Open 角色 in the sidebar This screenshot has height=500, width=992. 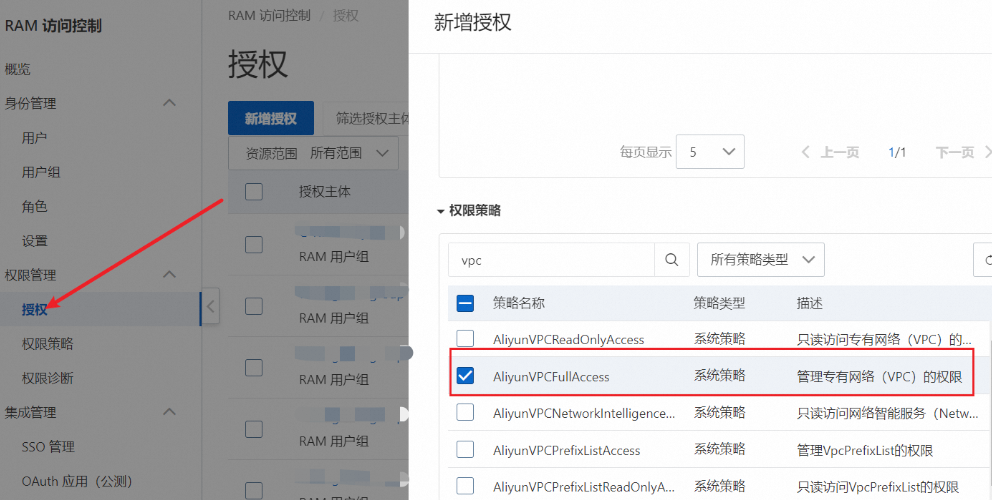pyautogui.click(x=34, y=206)
